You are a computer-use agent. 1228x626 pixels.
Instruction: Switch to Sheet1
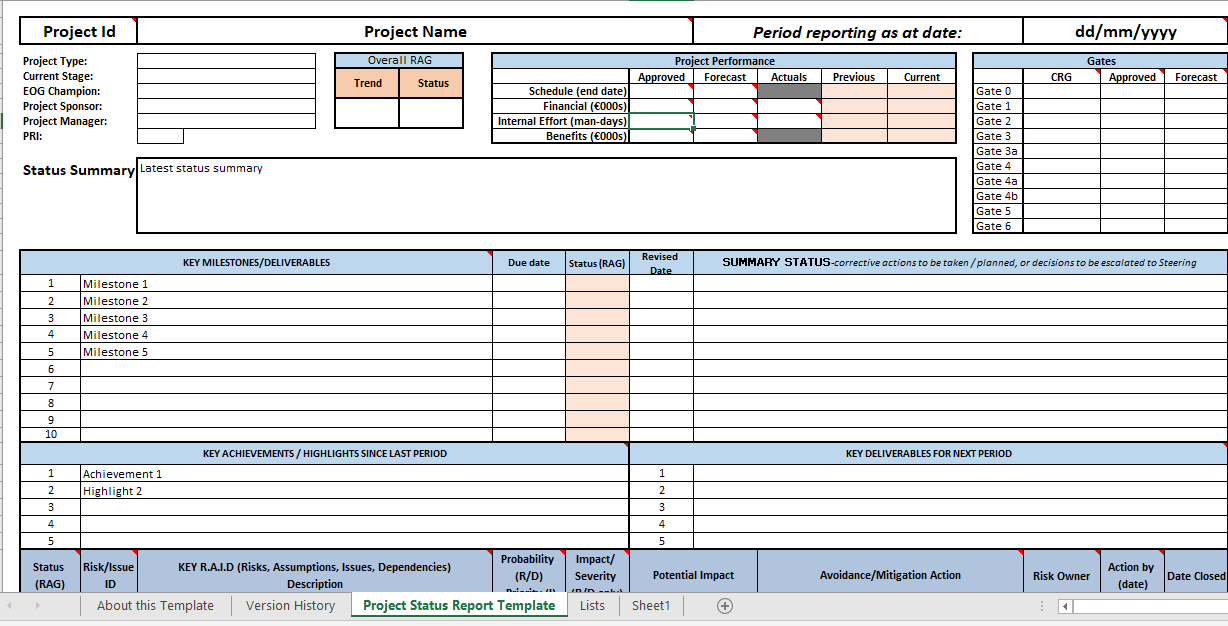[x=650, y=606]
